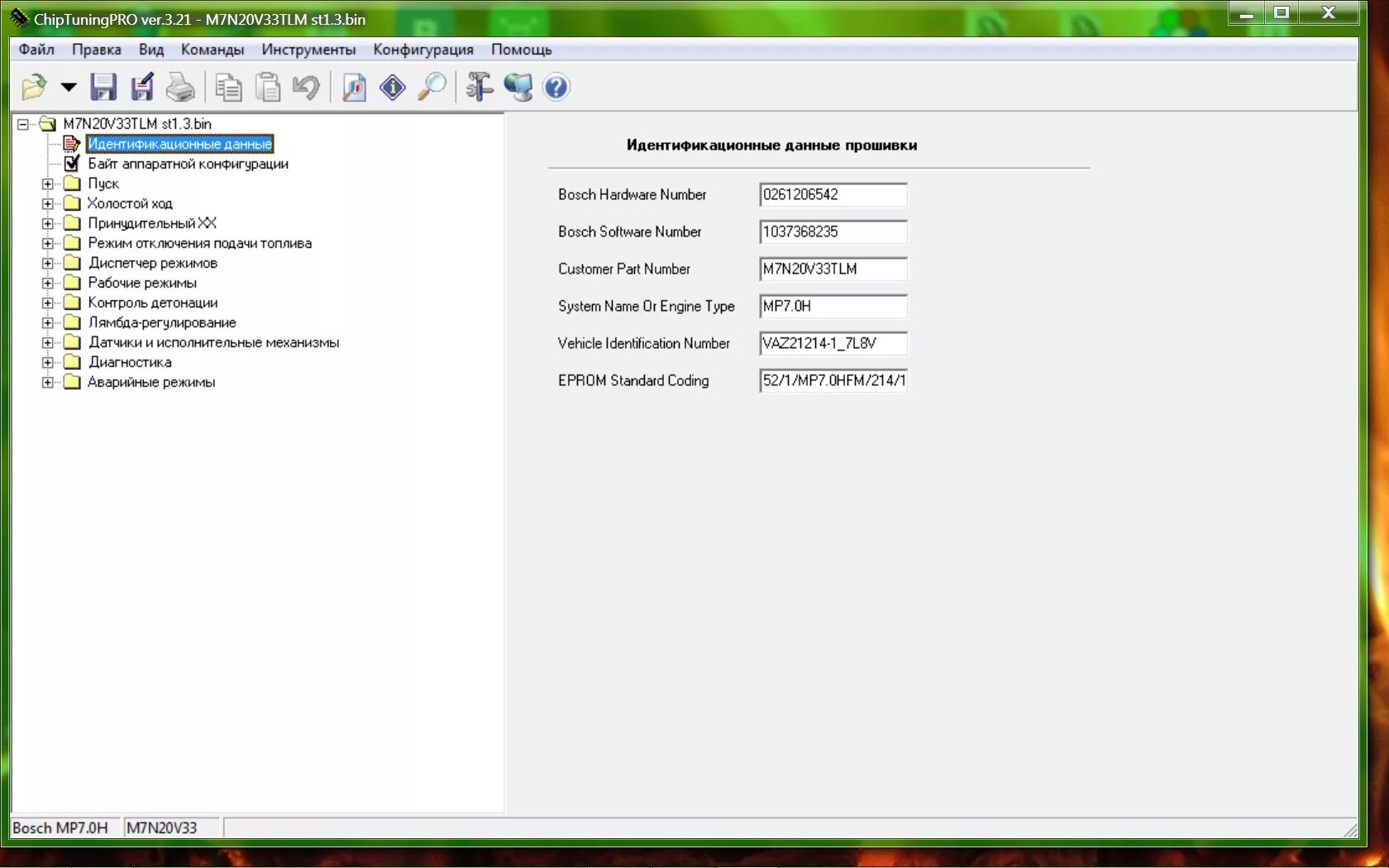
Task: Expand the Аварийные режимы folder
Action: (48, 382)
